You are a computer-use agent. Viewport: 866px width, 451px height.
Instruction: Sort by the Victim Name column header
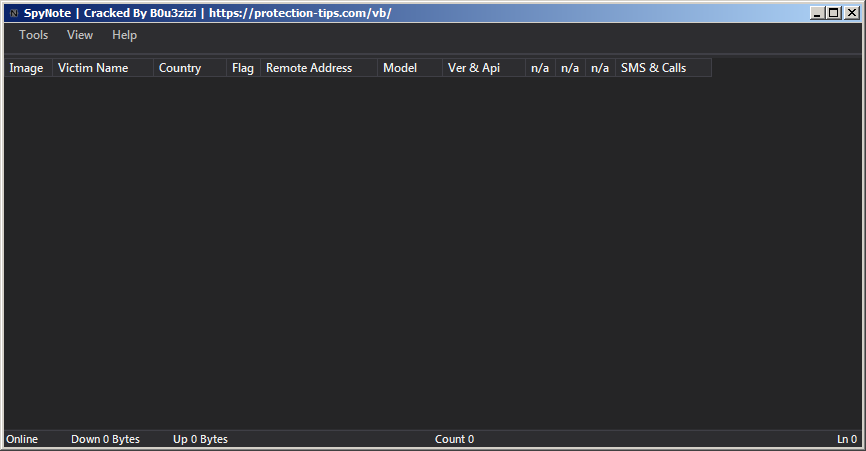tap(102, 68)
